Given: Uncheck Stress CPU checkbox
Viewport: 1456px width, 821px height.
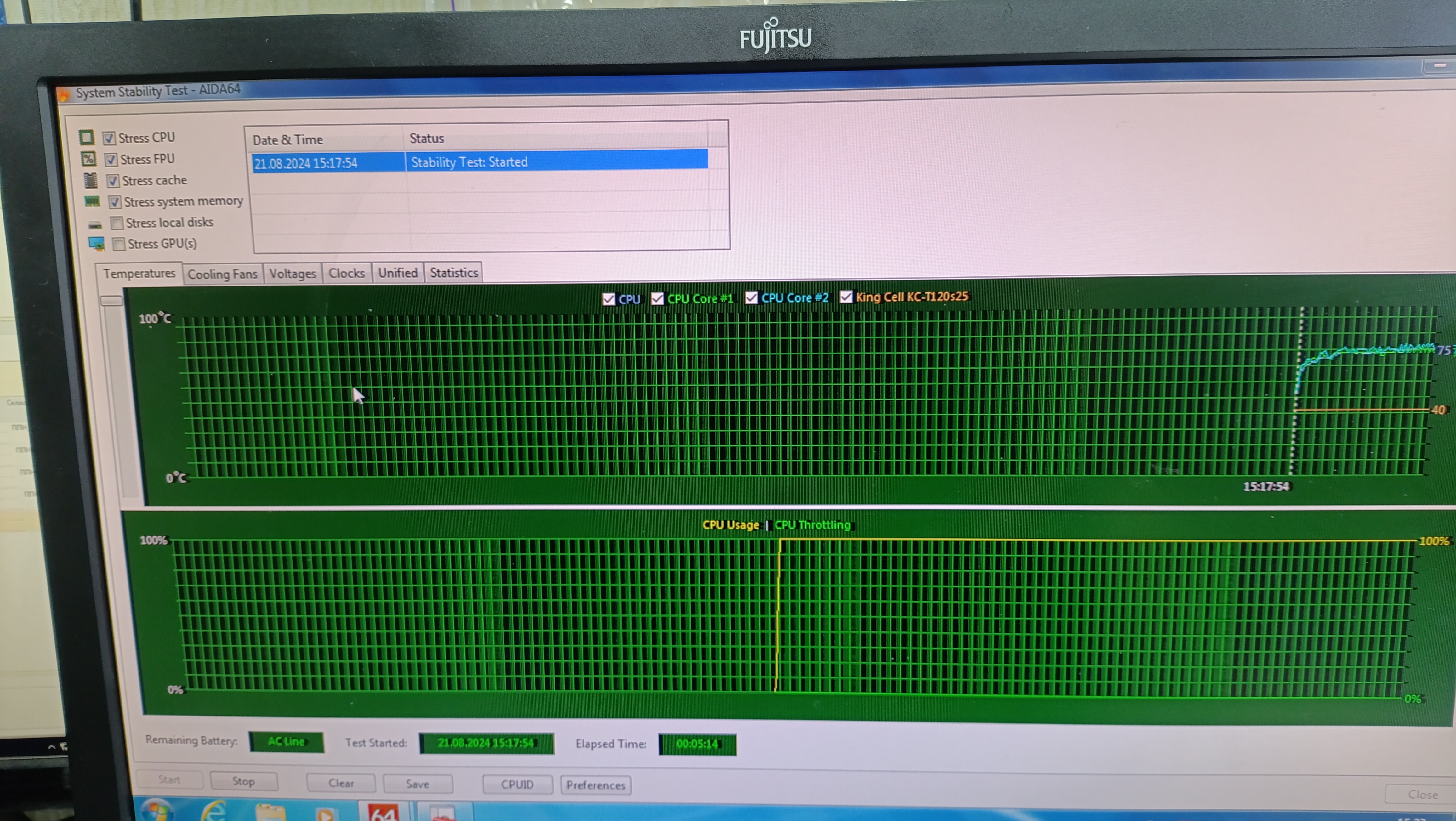Looking at the screenshot, I should pos(109,138).
